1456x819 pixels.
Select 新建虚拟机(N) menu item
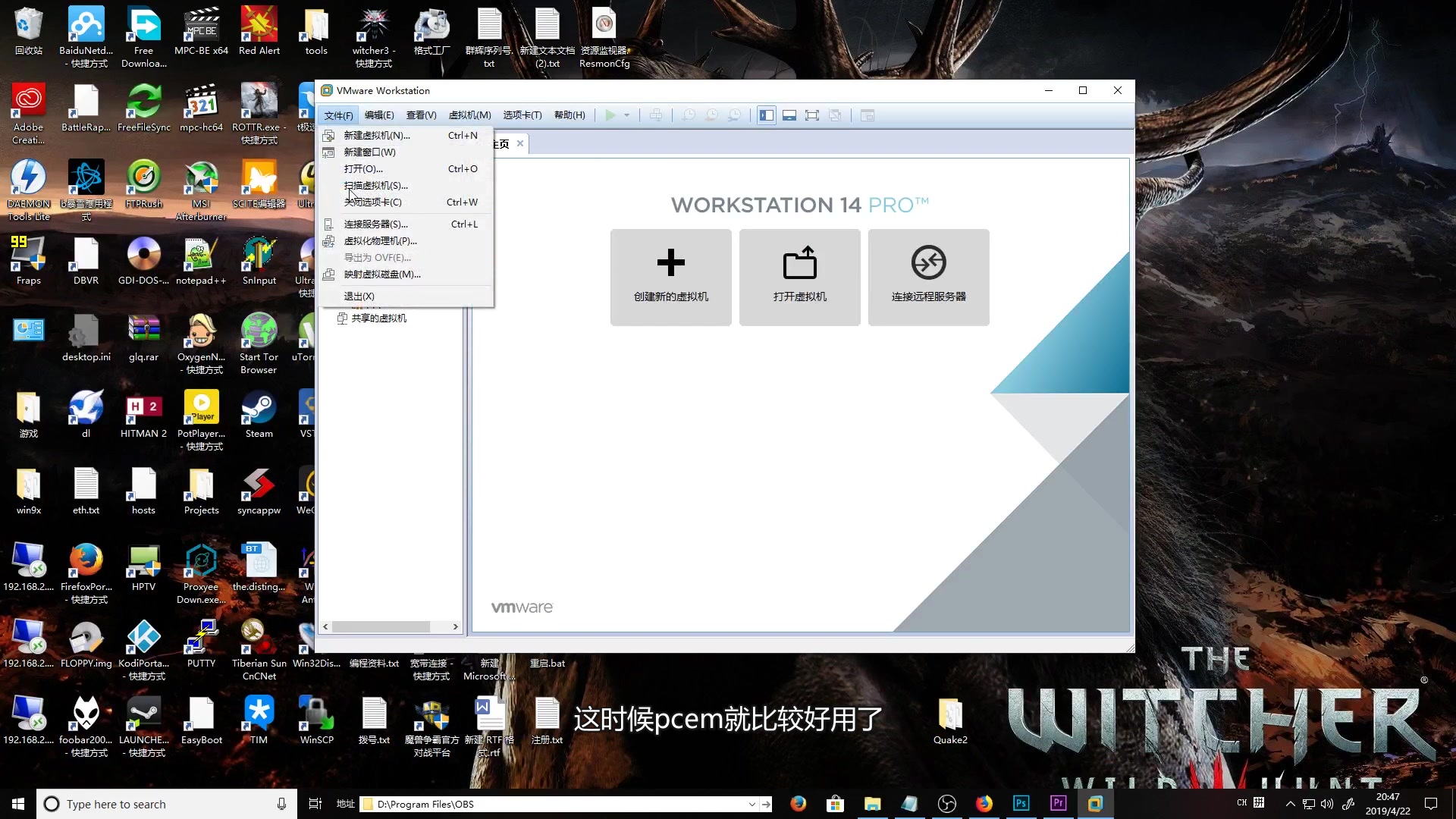click(377, 135)
